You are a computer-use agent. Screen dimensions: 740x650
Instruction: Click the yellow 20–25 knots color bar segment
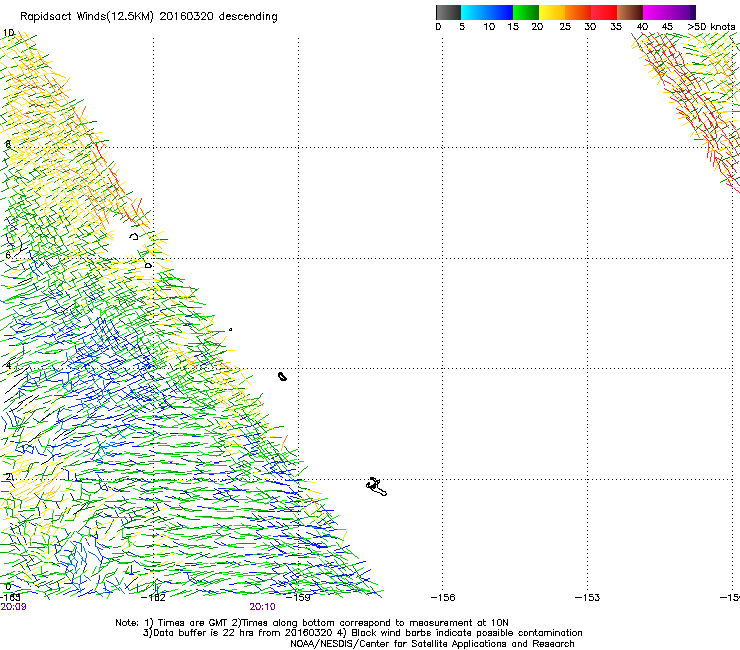click(552, 12)
